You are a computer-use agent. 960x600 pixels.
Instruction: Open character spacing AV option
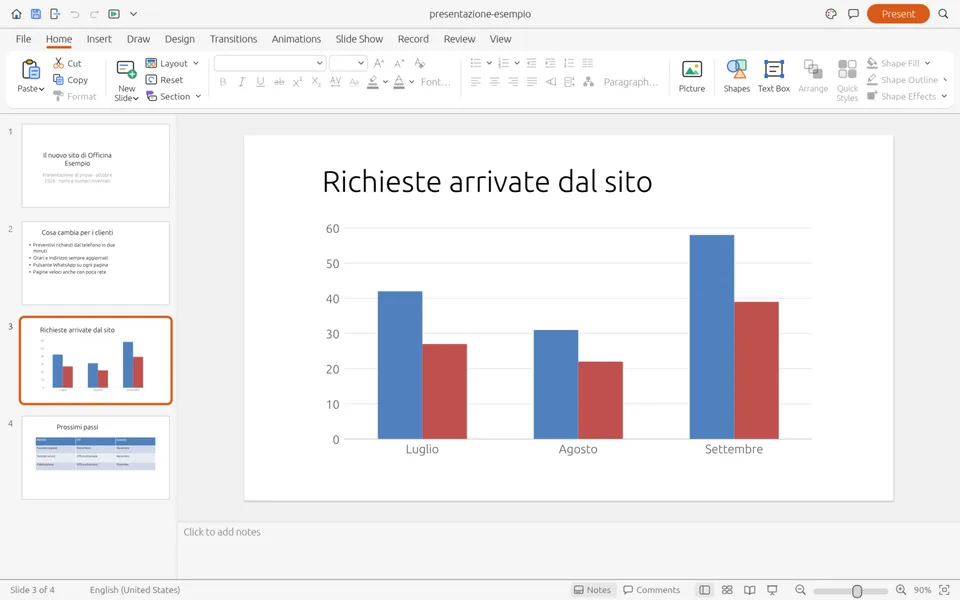pyautogui.click(x=335, y=81)
